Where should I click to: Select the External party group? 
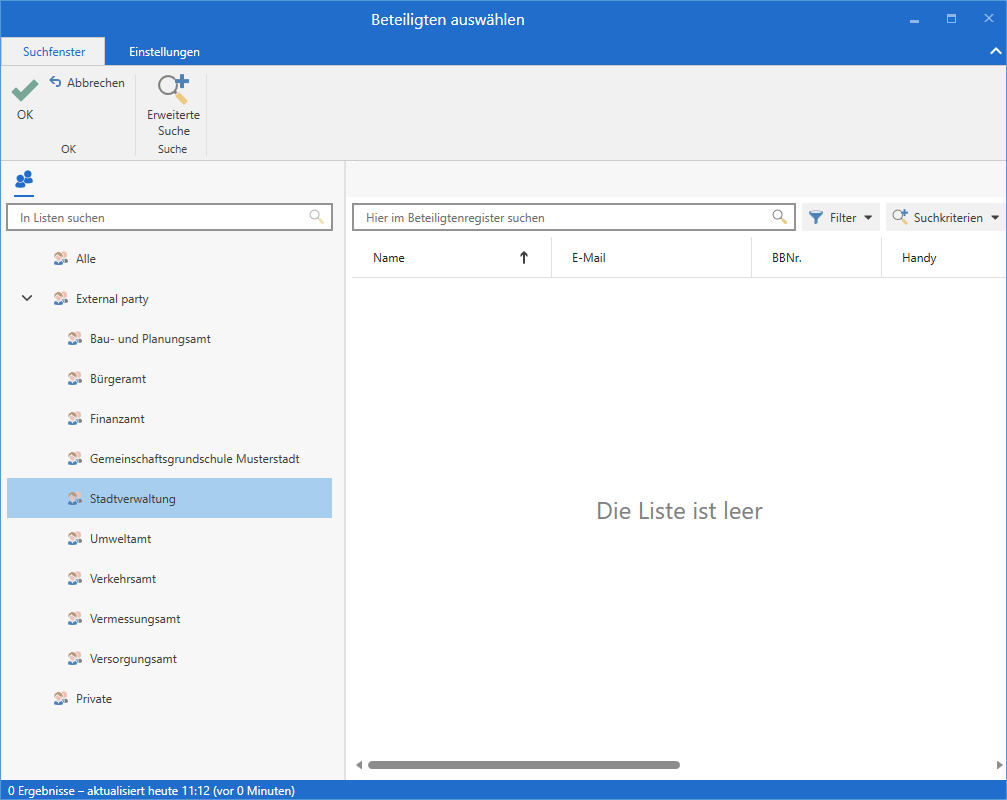coord(170,299)
